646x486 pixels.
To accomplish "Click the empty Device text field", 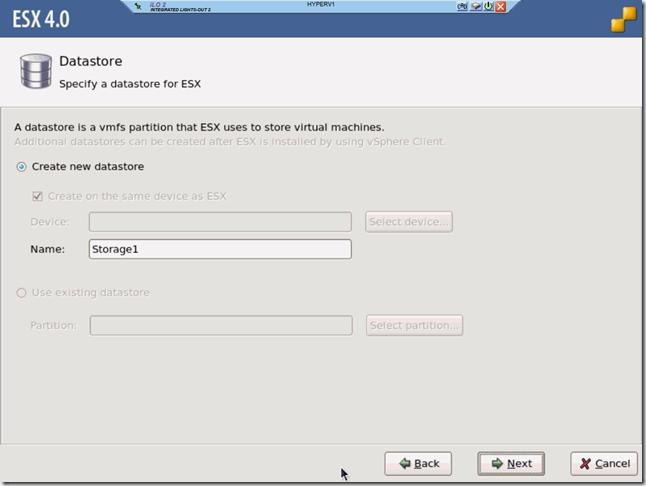I will 220,222.
